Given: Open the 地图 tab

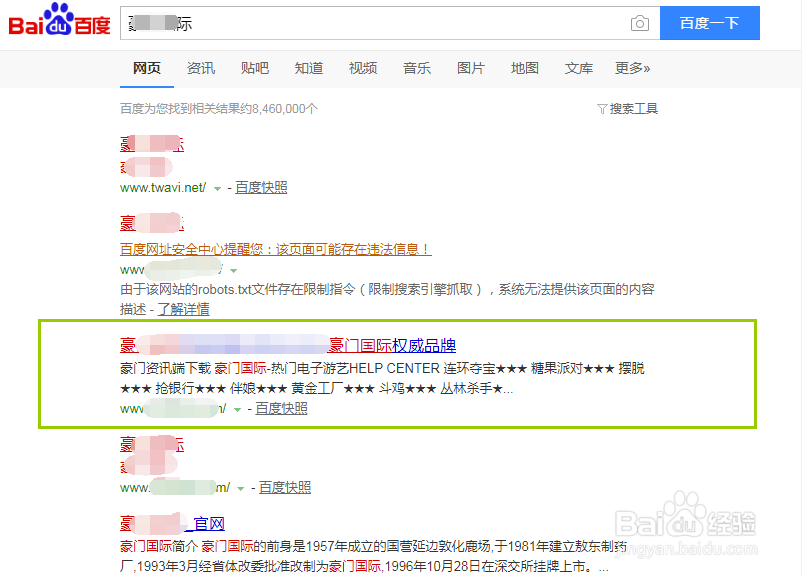Looking at the screenshot, I should click(x=525, y=68).
